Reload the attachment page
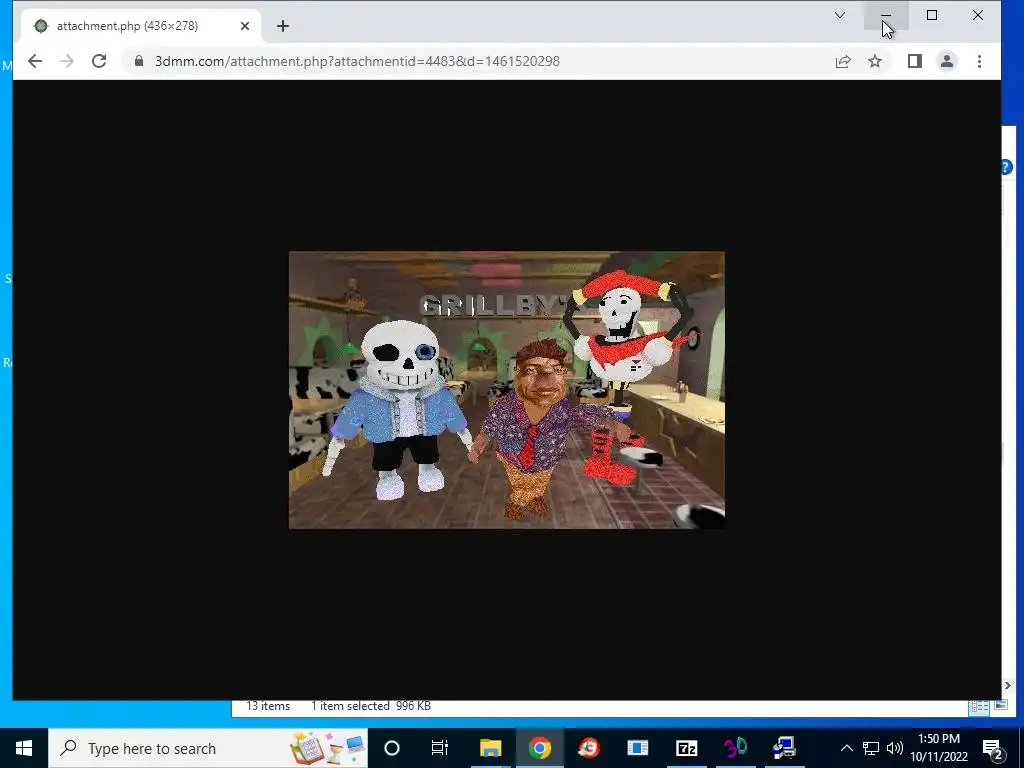The width and height of the screenshot is (1024, 768). click(99, 61)
